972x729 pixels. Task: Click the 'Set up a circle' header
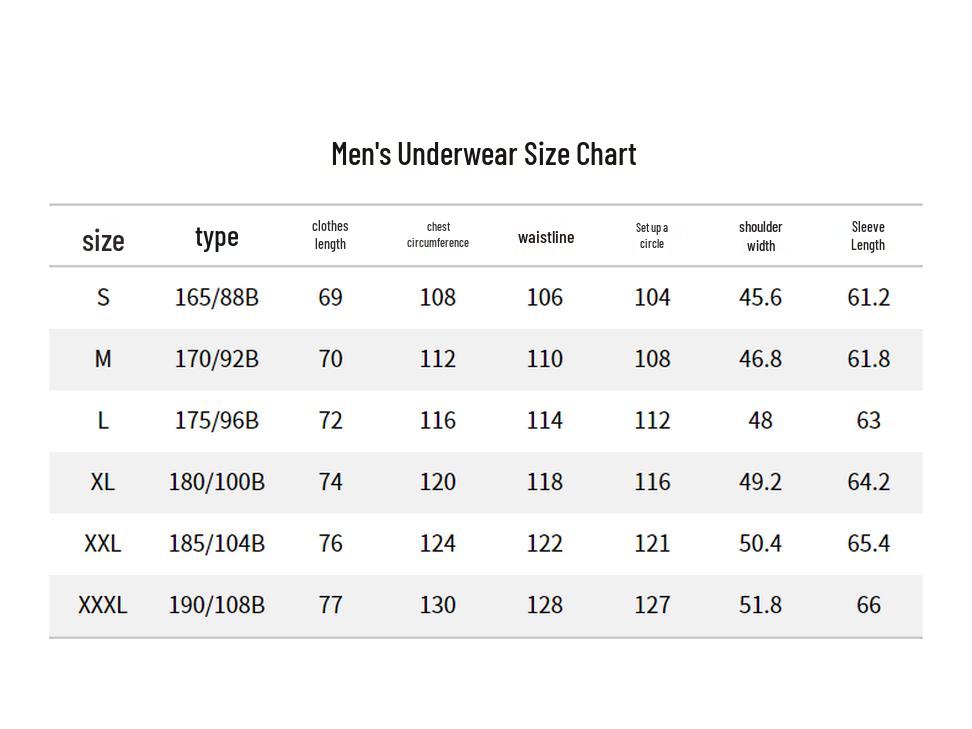[x=652, y=235]
